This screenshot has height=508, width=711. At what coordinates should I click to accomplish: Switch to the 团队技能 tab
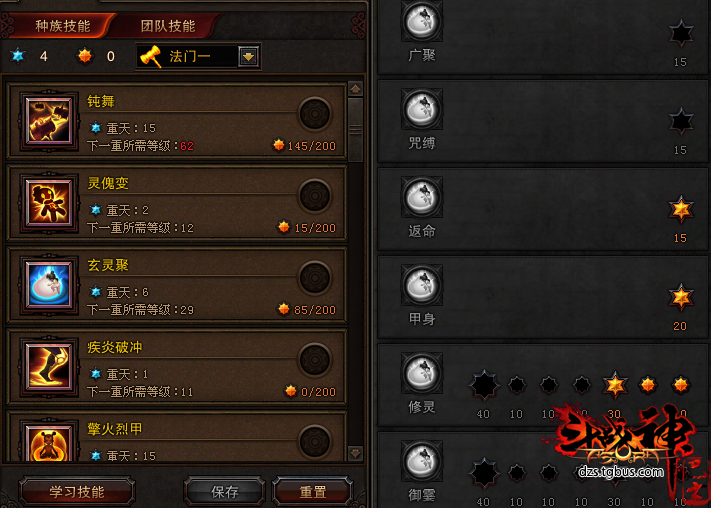[168, 26]
